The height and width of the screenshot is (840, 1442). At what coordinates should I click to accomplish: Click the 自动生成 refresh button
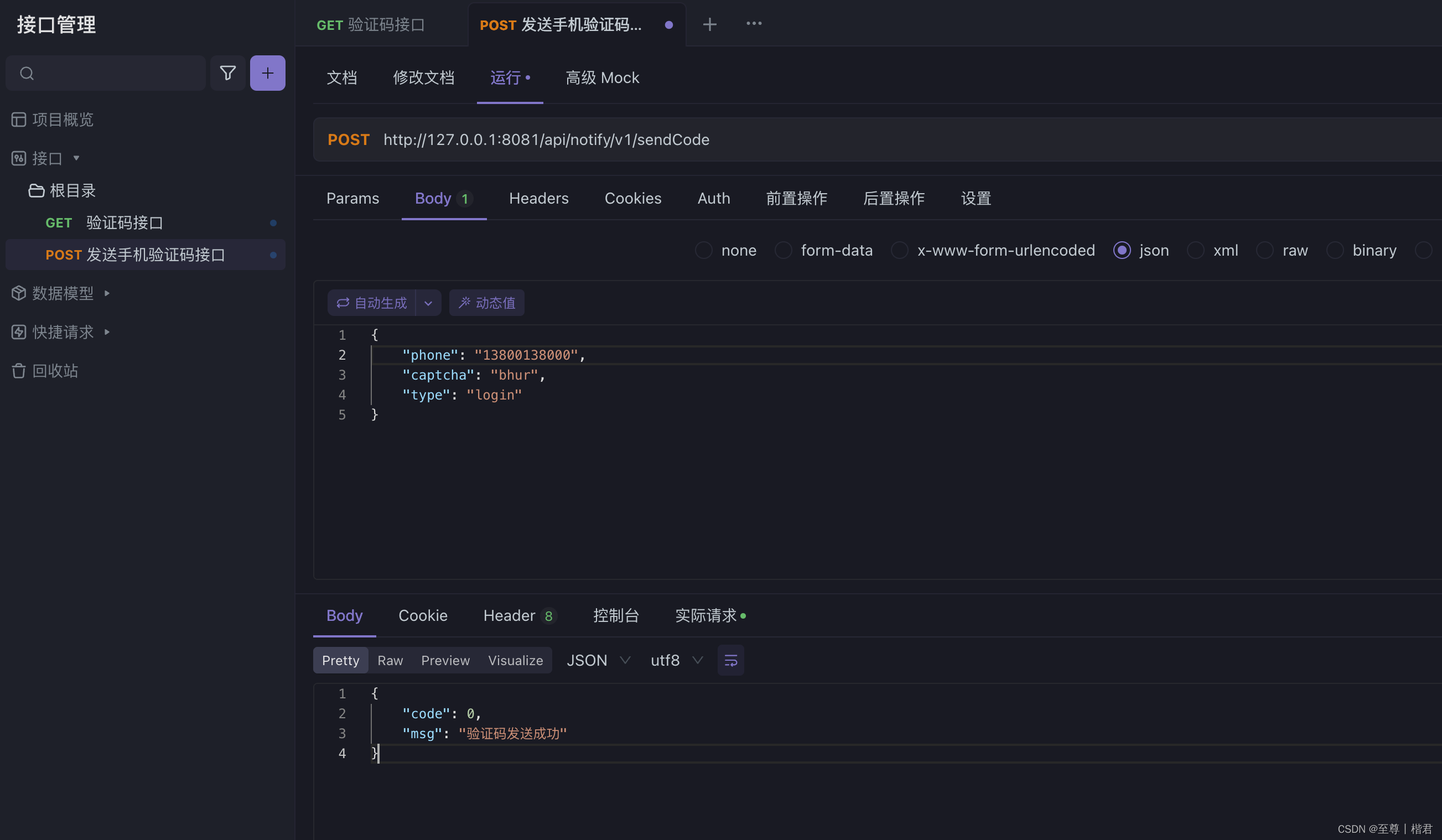[371, 303]
